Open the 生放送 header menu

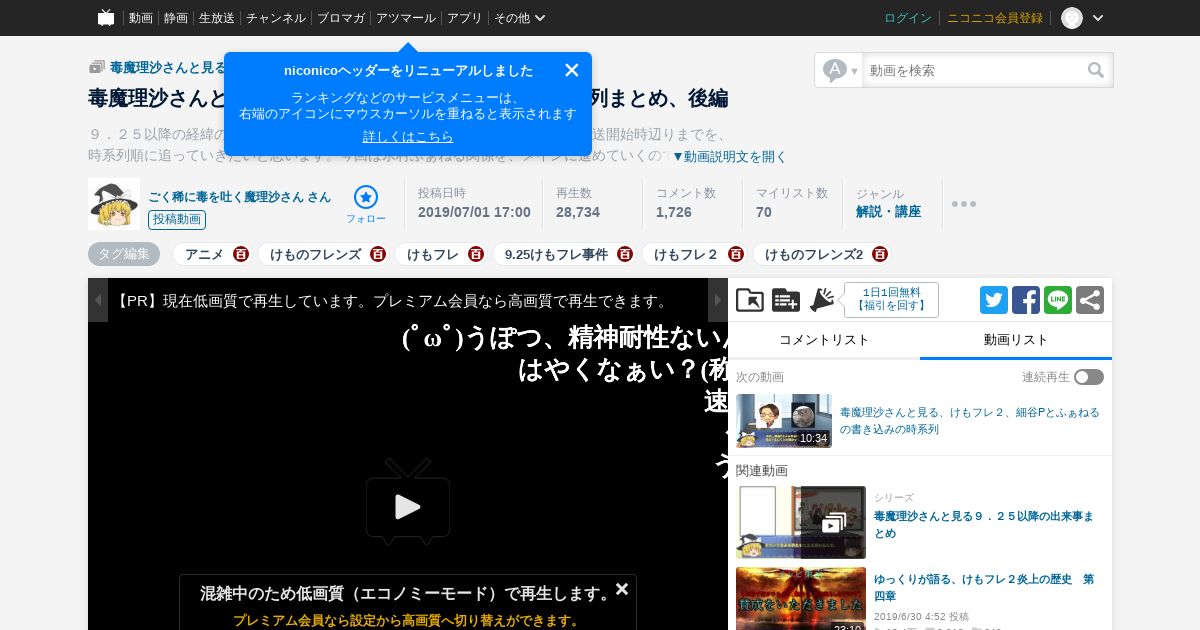[x=217, y=18]
